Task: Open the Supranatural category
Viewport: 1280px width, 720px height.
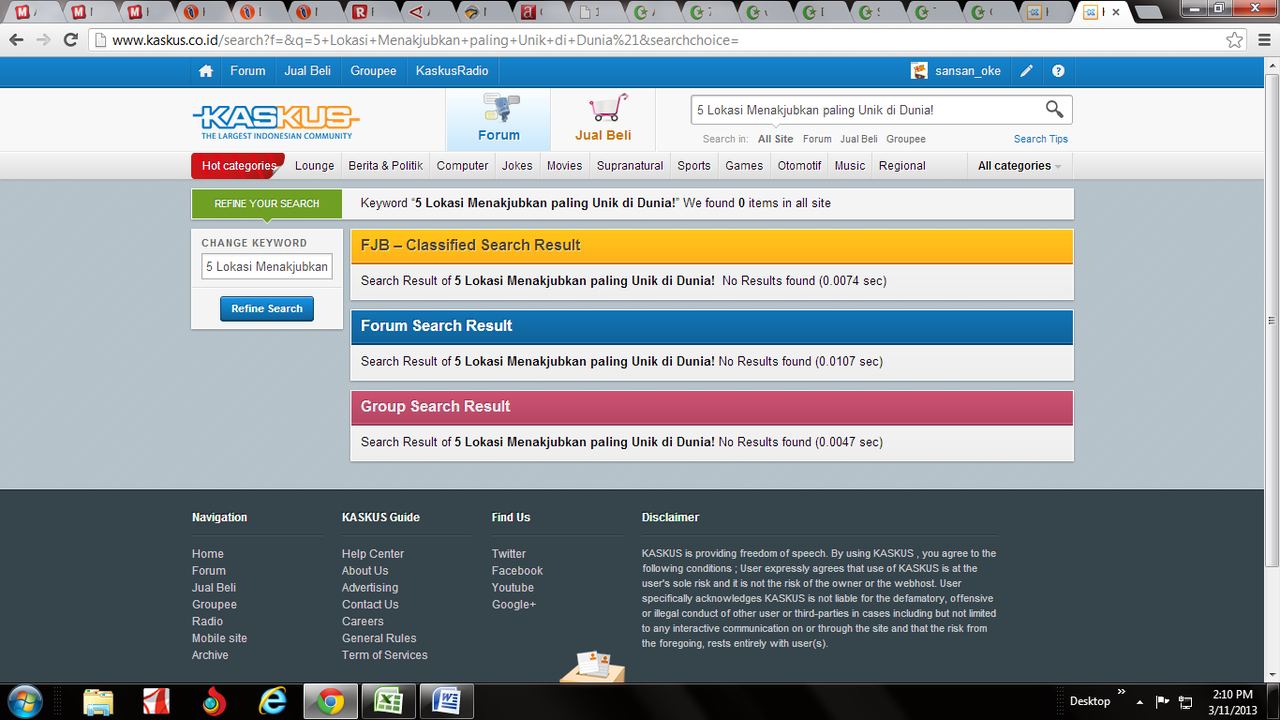Action: point(630,166)
